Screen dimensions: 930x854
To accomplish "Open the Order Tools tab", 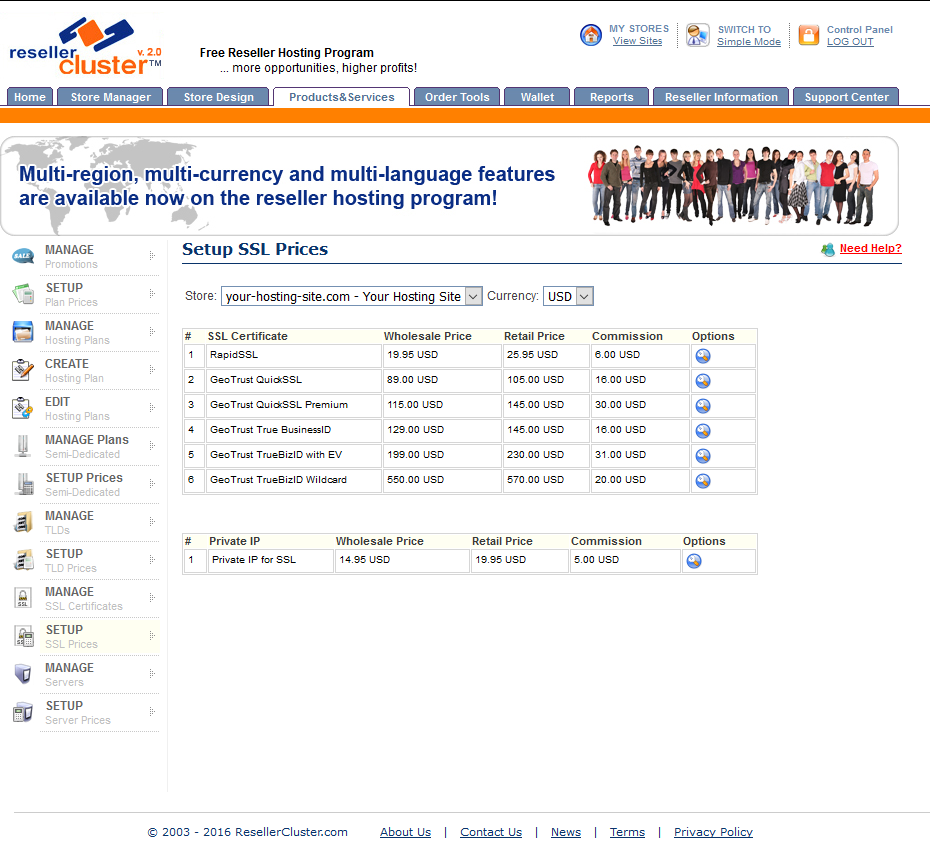I will tap(457, 97).
